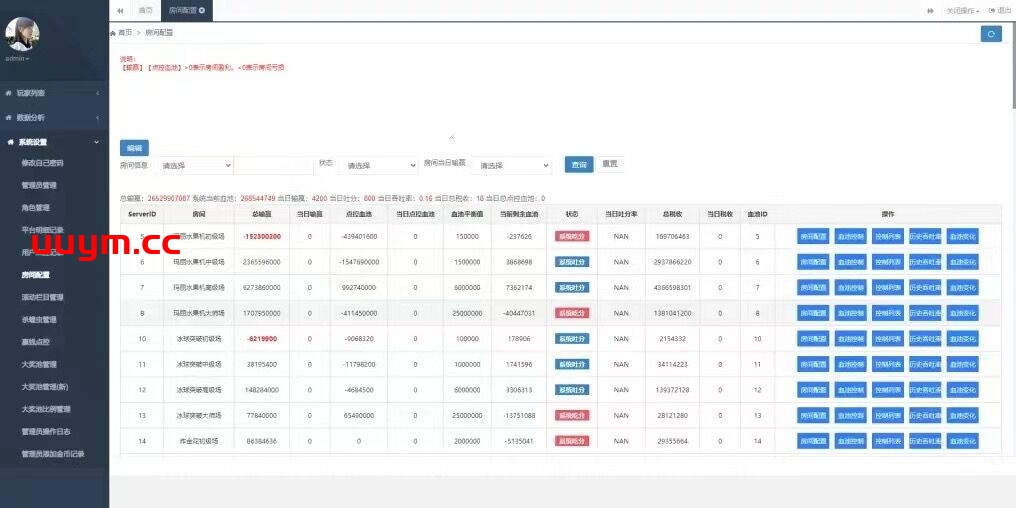This screenshot has height=508, width=1016.
Task: Expand the 玩家列表 sidebar menu
Action: 54,93
